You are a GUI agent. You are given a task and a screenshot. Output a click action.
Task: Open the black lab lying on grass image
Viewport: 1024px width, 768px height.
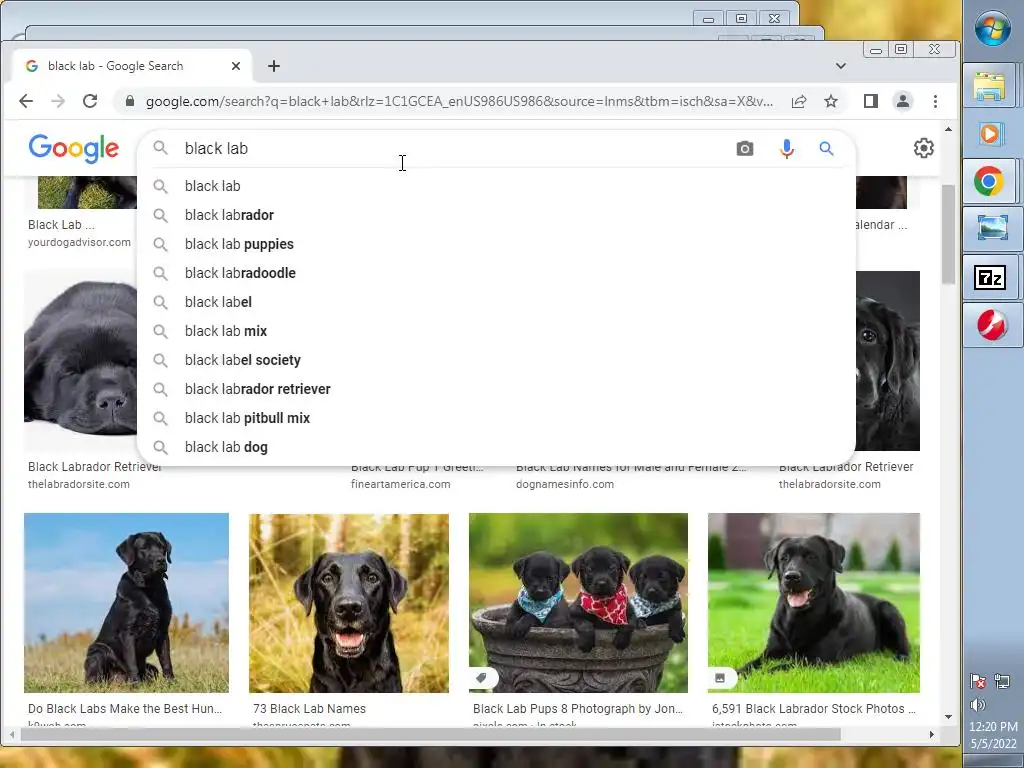click(814, 603)
